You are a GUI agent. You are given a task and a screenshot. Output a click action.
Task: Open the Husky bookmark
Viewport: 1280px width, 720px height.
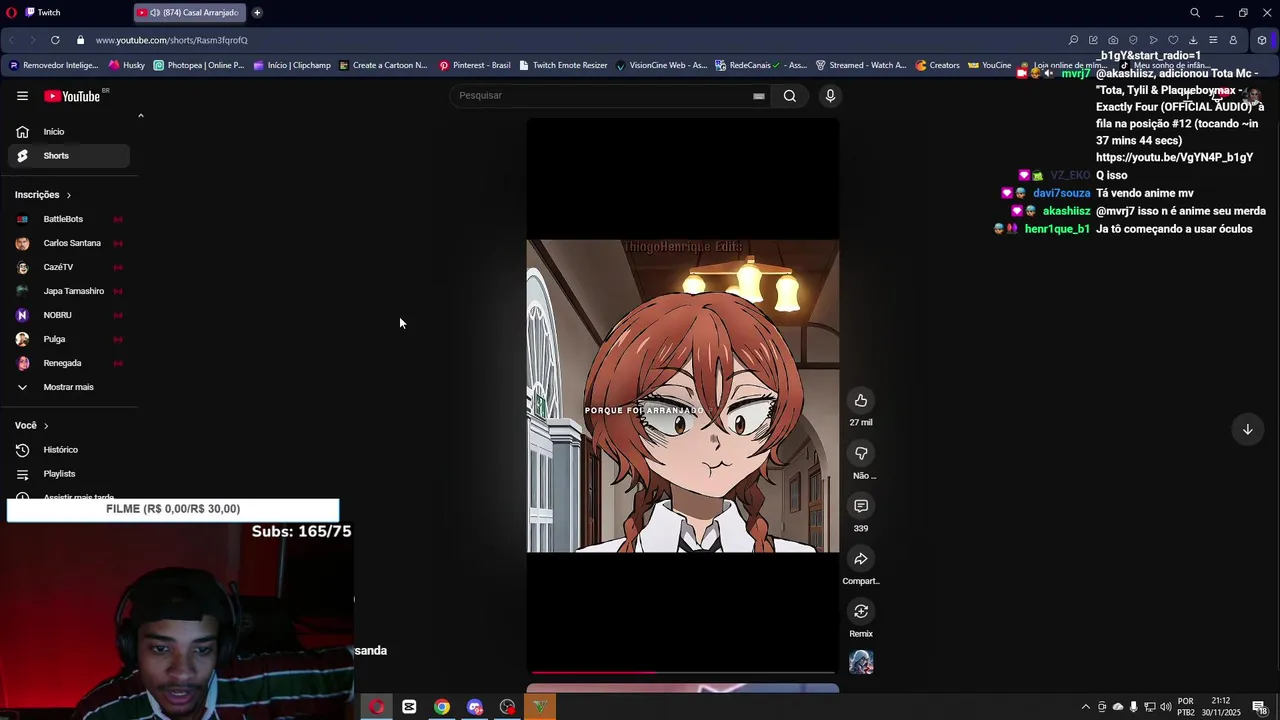[x=127, y=65]
